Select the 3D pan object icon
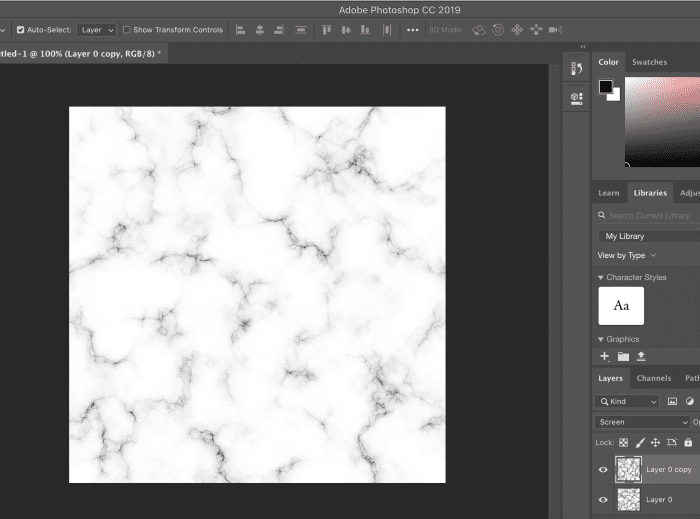The width and height of the screenshot is (700, 519). 517,30
